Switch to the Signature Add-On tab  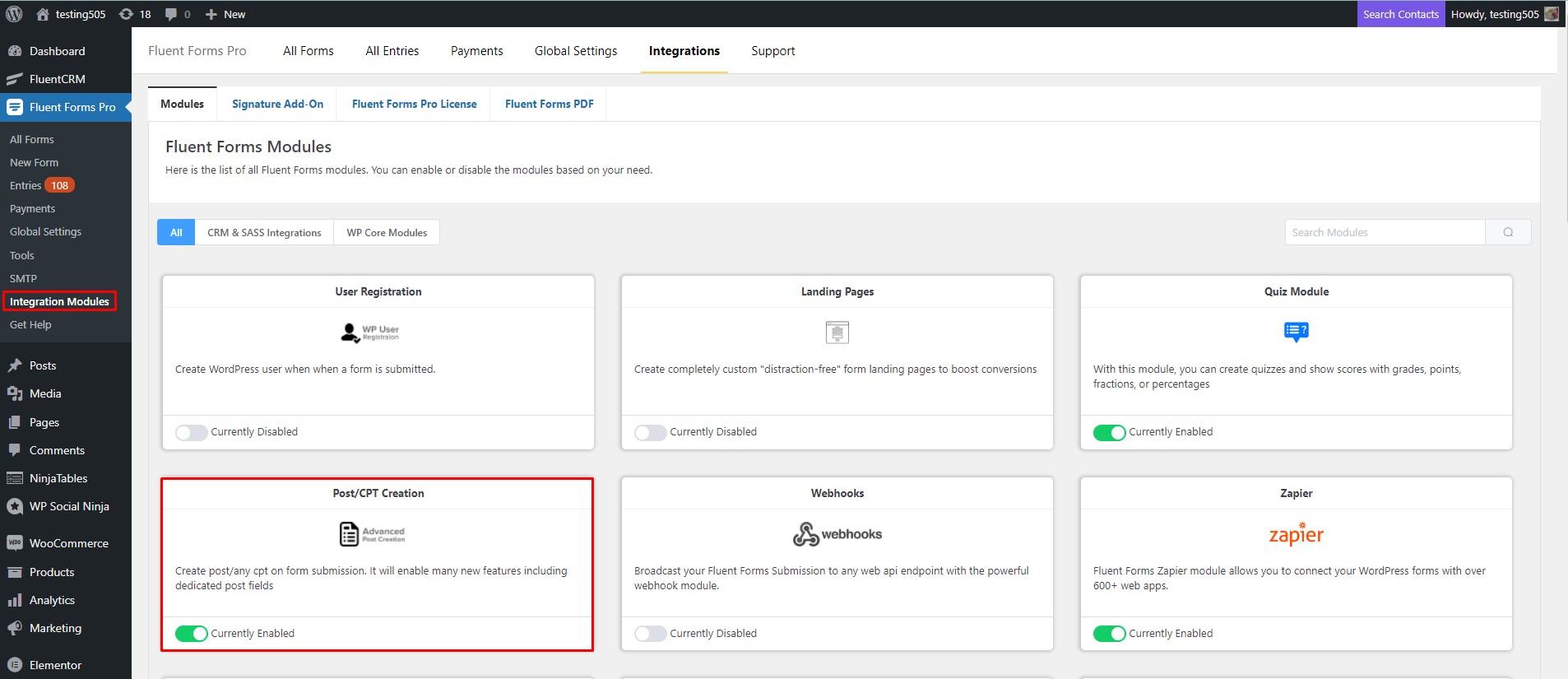pos(278,104)
